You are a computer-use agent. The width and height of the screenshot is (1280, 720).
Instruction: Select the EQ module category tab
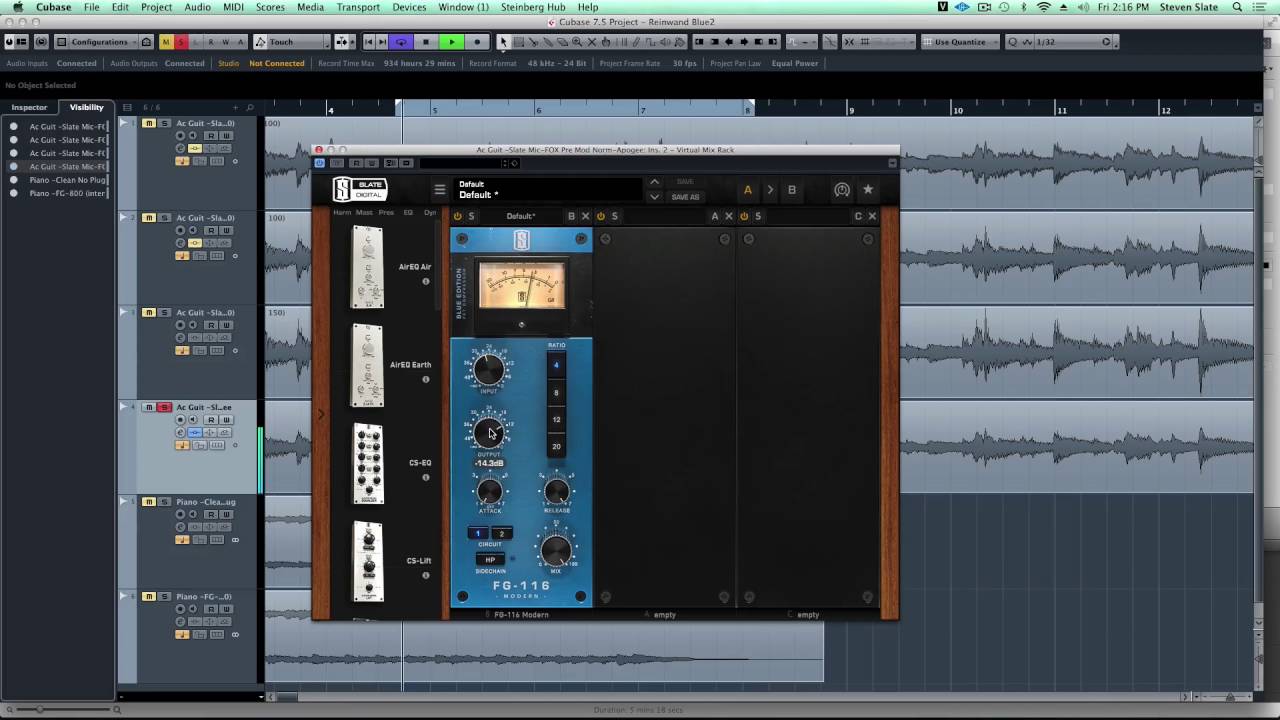(x=408, y=212)
